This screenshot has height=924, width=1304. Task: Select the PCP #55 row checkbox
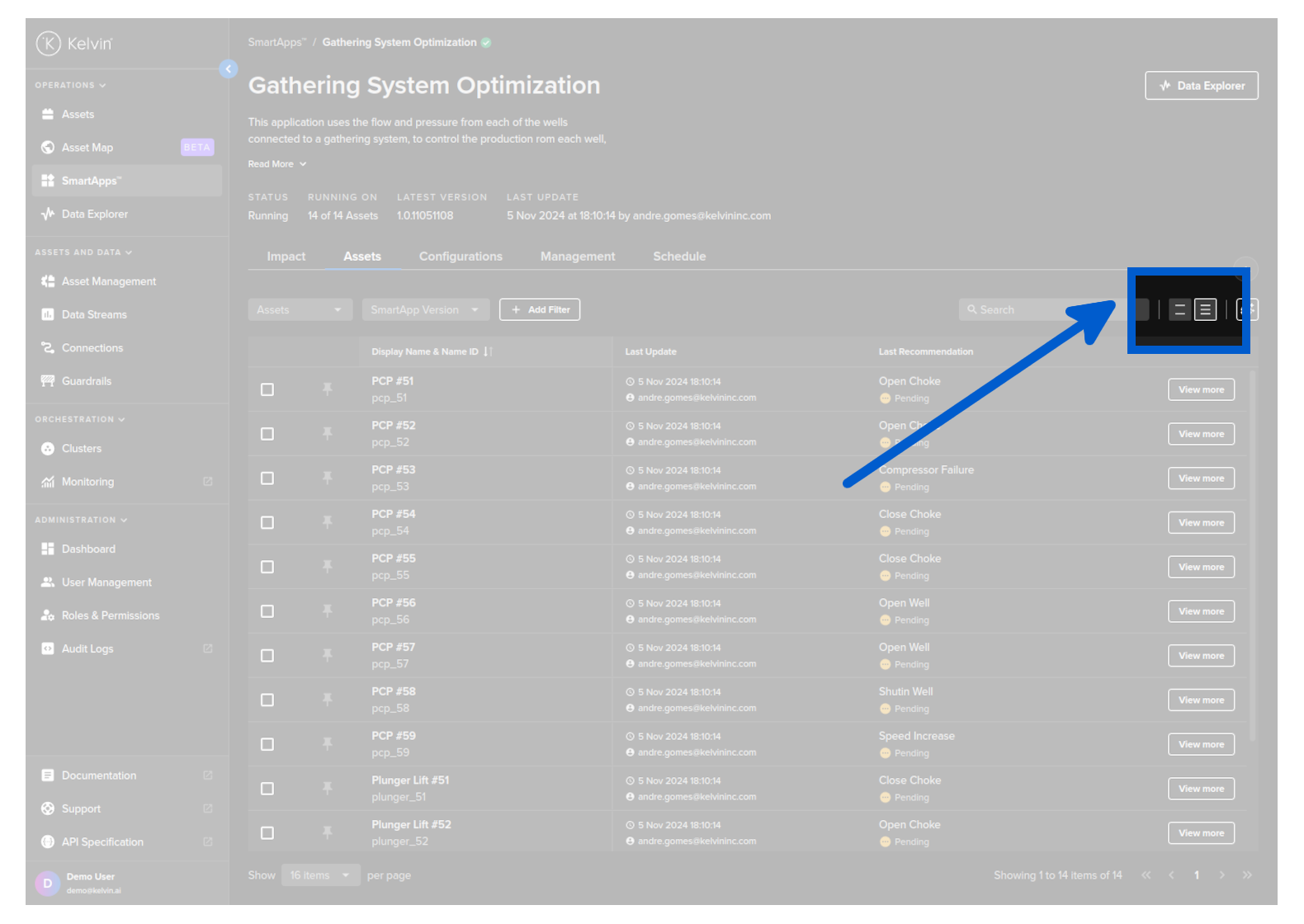click(267, 567)
